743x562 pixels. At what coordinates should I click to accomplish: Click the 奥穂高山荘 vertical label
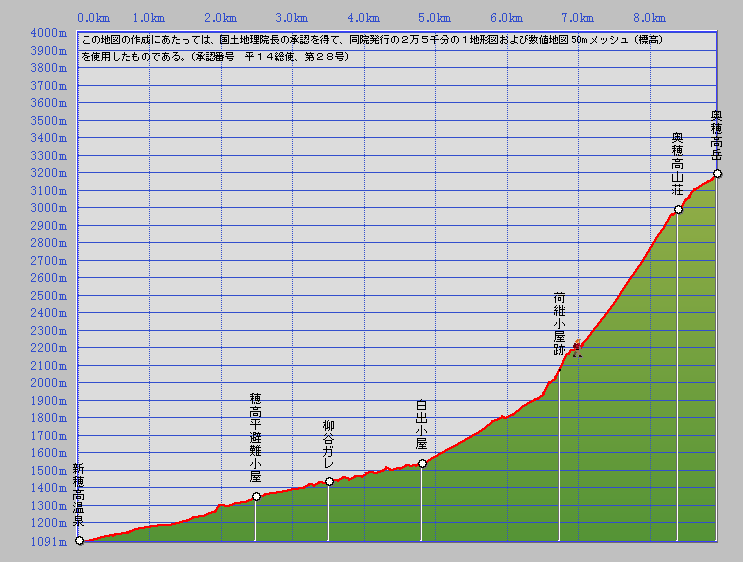[x=677, y=164]
